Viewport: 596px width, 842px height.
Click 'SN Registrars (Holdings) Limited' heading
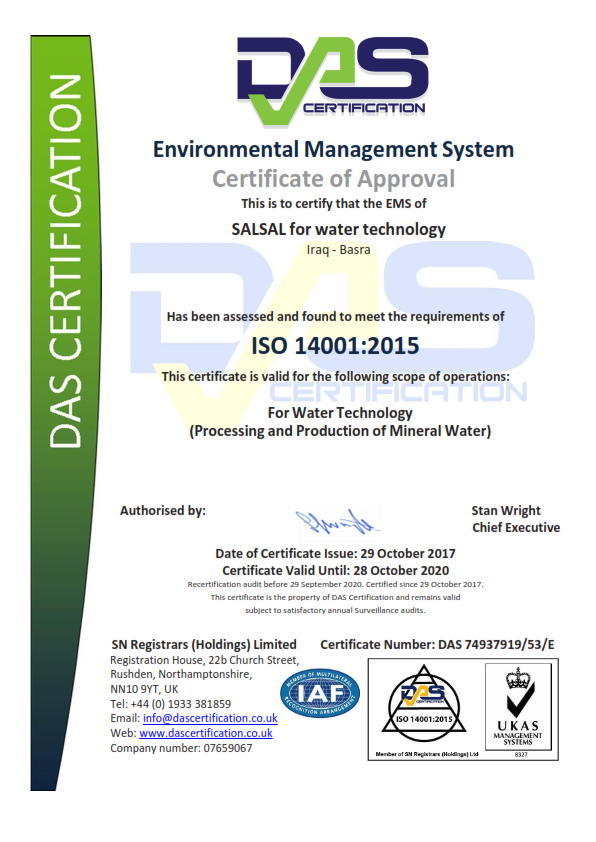(x=204, y=644)
